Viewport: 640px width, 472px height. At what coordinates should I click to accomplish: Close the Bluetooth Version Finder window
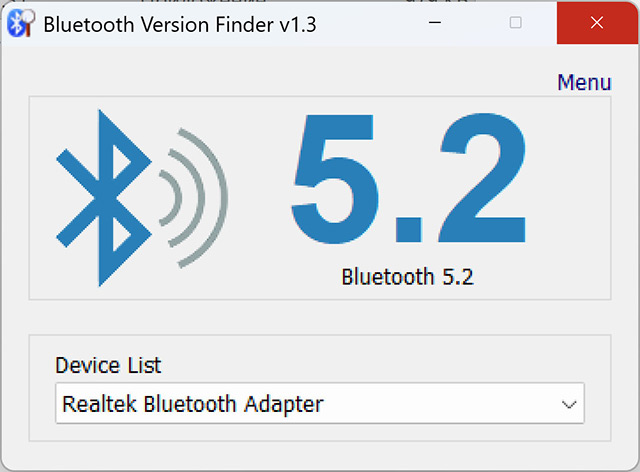coord(597,22)
